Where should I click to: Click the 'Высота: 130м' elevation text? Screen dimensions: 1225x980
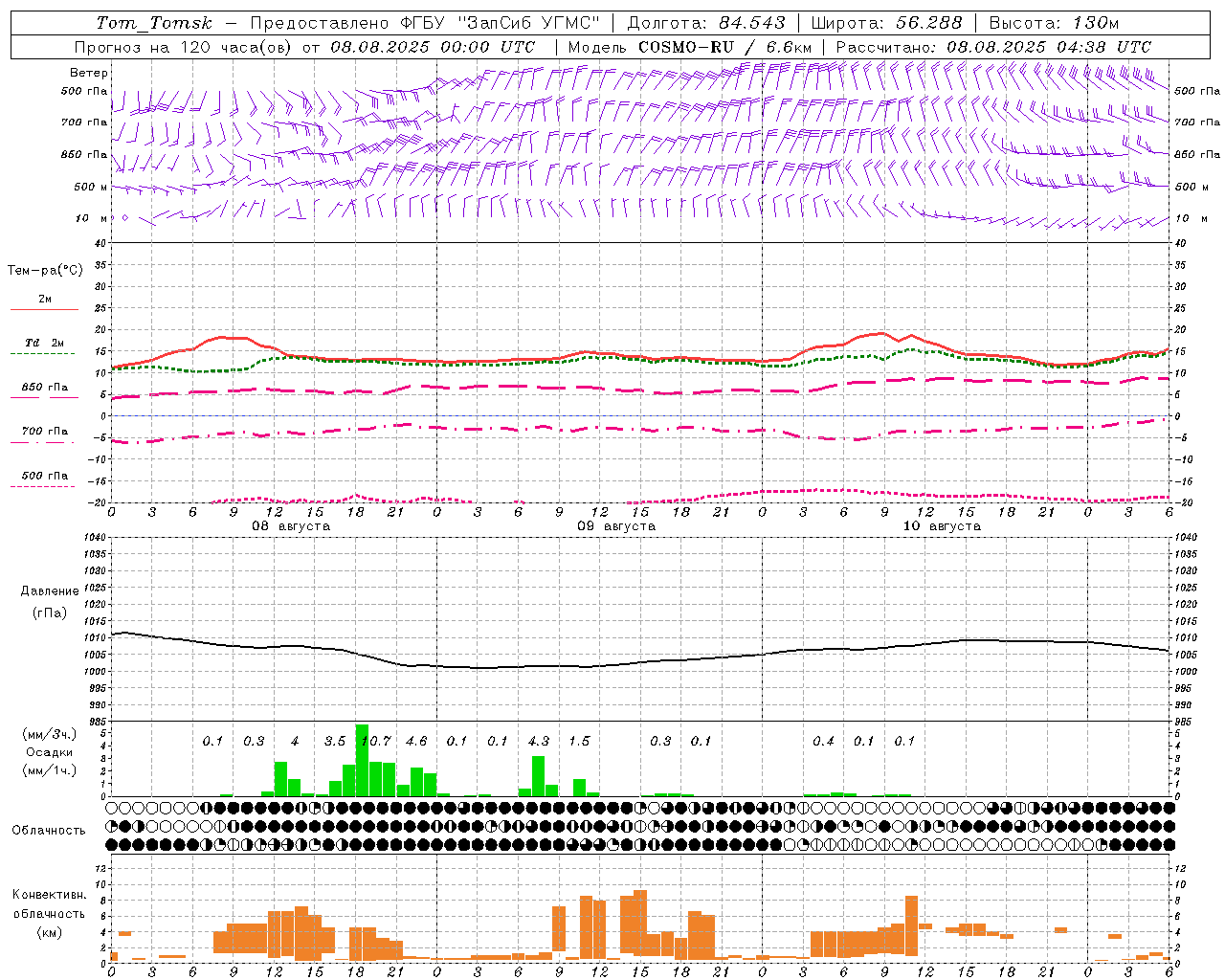pos(1054,23)
